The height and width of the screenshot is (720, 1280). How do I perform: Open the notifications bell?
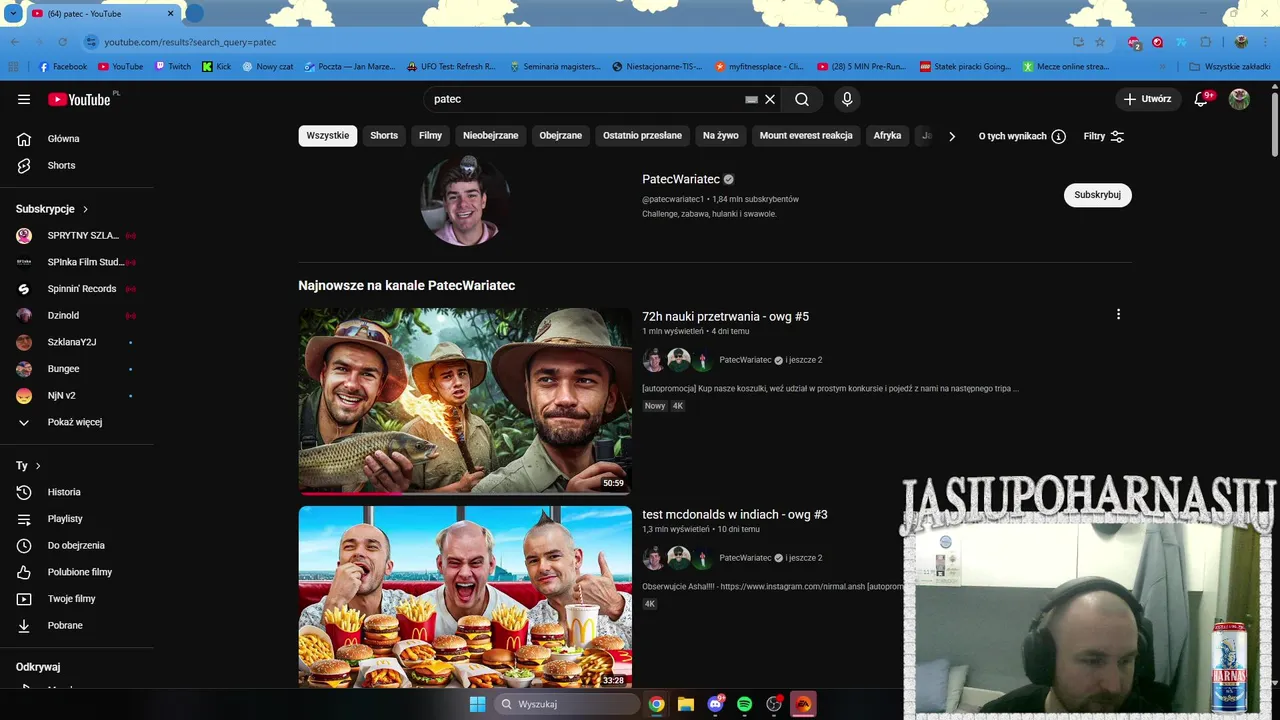click(1203, 99)
